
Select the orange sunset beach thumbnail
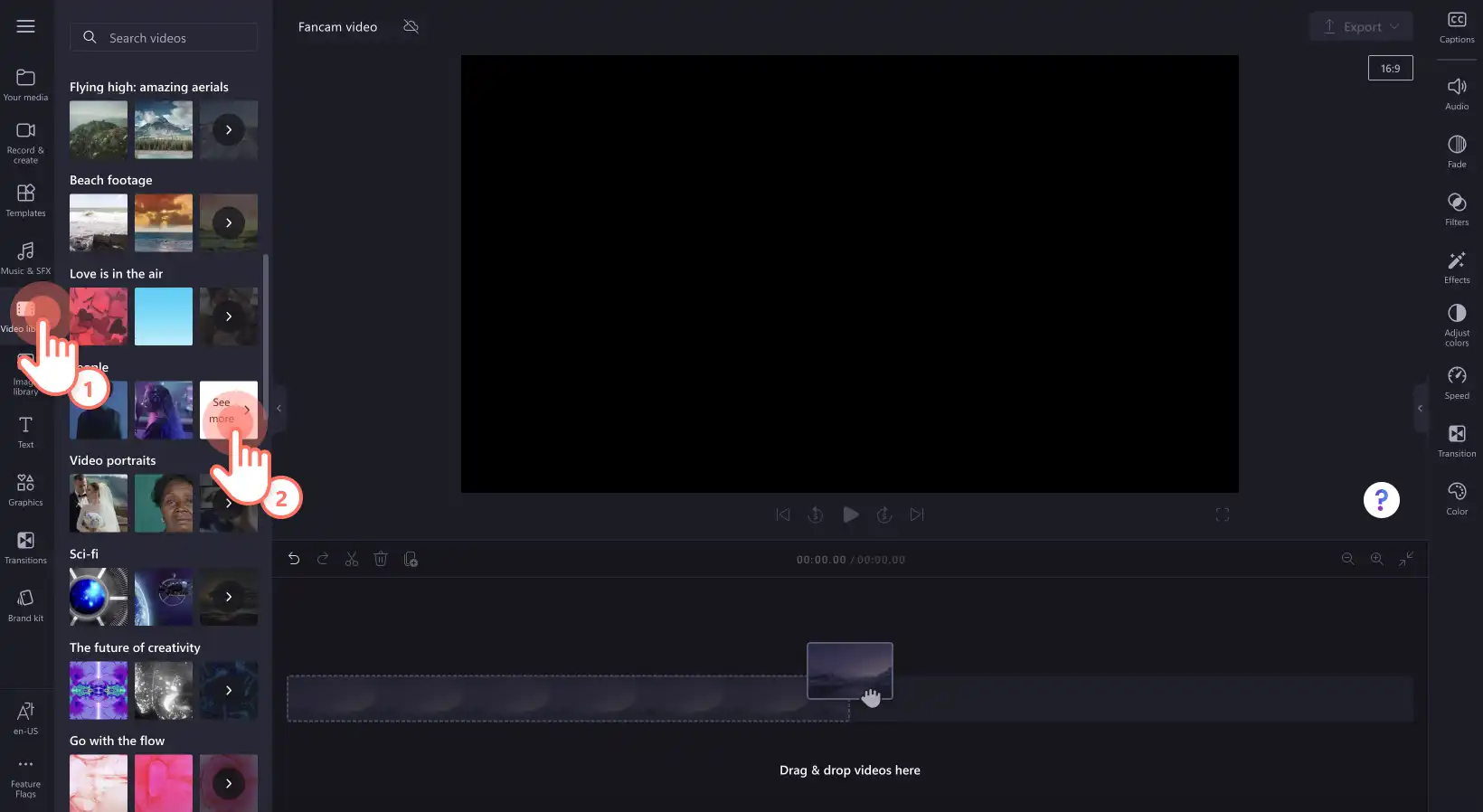(164, 222)
